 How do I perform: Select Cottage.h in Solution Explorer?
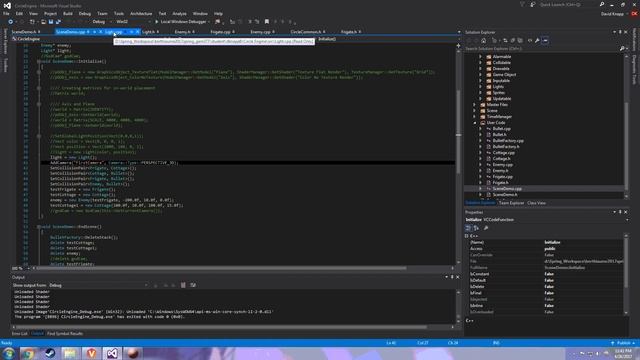click(501, 158)
